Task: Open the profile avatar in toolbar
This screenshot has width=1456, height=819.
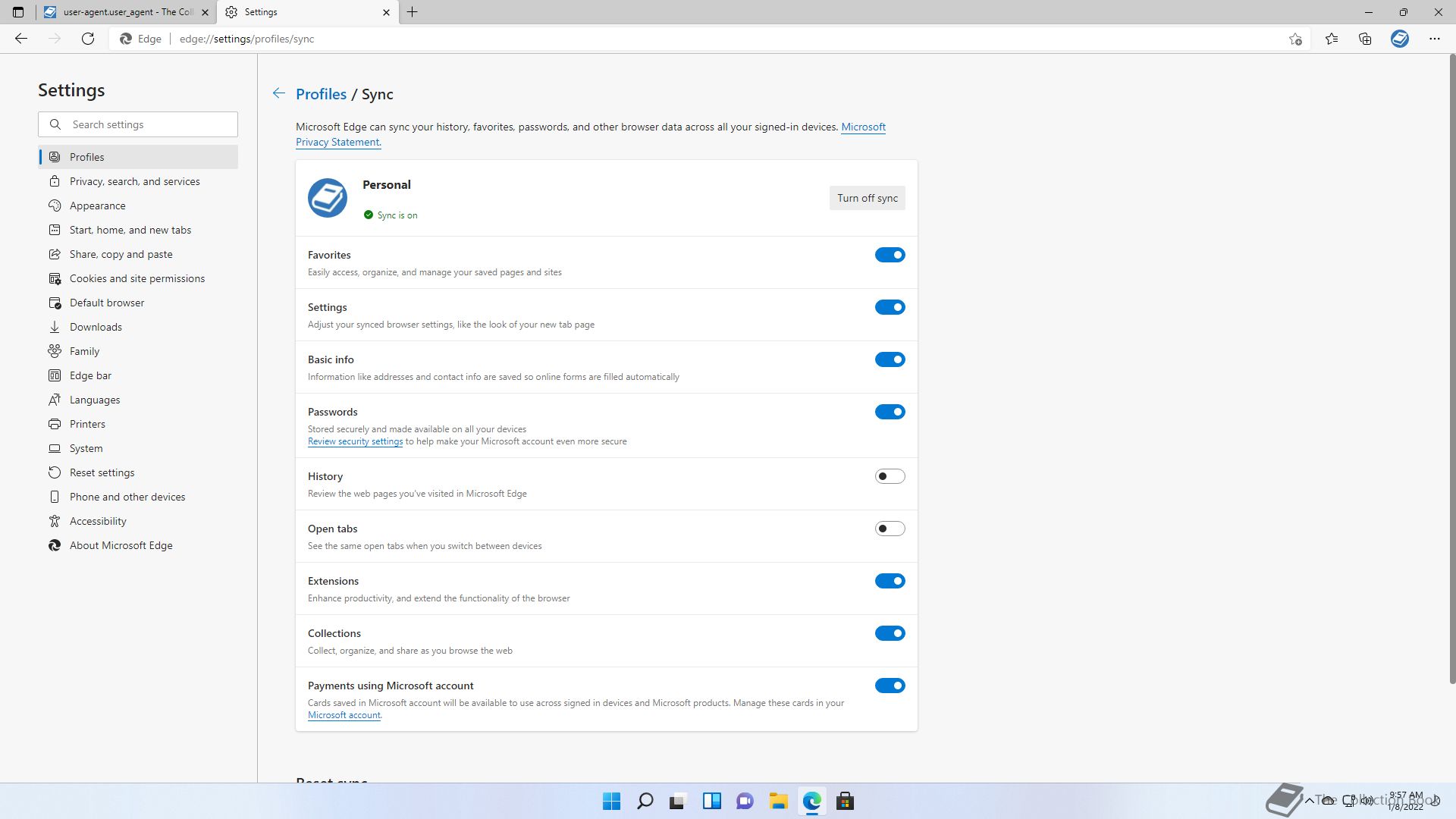Action: (x=1400, y=39)
